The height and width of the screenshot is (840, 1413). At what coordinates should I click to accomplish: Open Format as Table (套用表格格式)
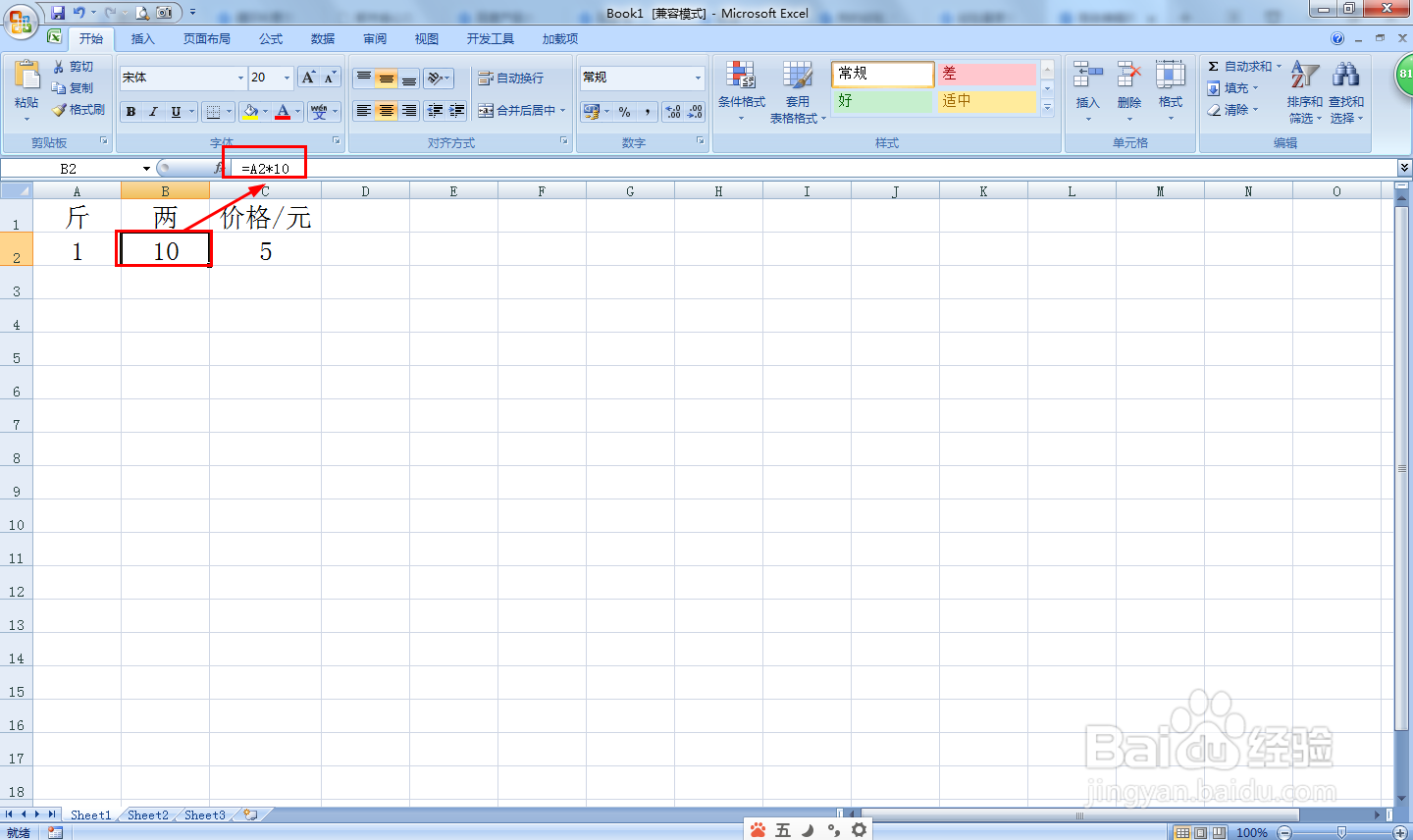point(798,90)
